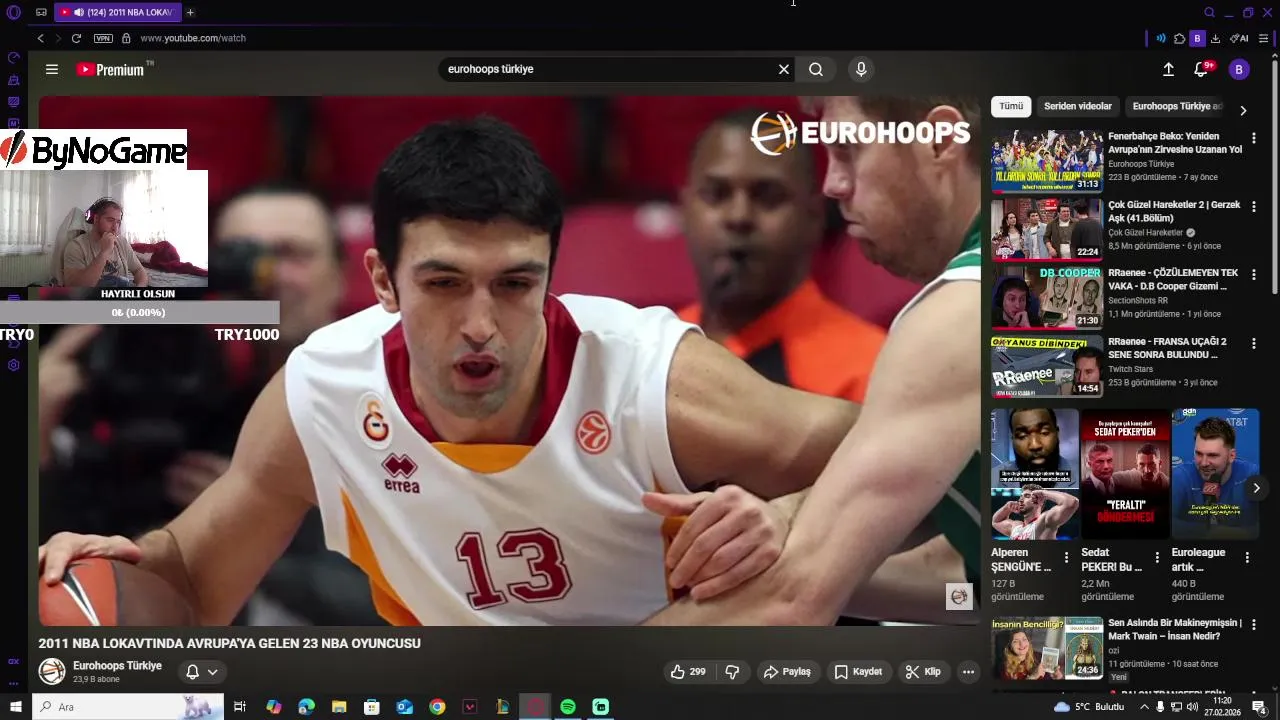Open Opera browser main menu logo
The width and height of the screenshot is (1280, 720).
tap(14, 12)
